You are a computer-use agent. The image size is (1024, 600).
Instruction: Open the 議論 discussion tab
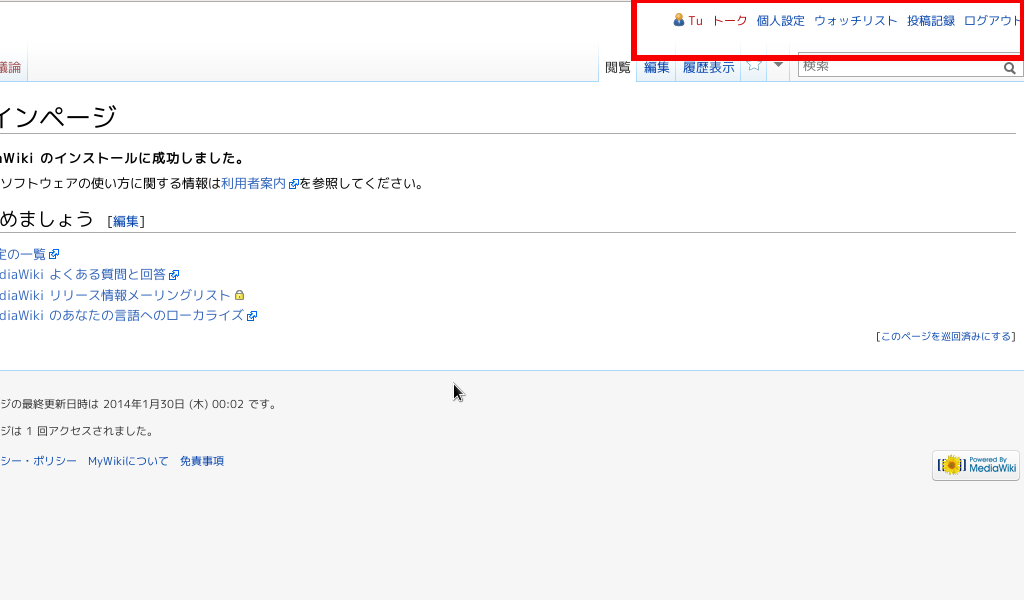point(10,67)
